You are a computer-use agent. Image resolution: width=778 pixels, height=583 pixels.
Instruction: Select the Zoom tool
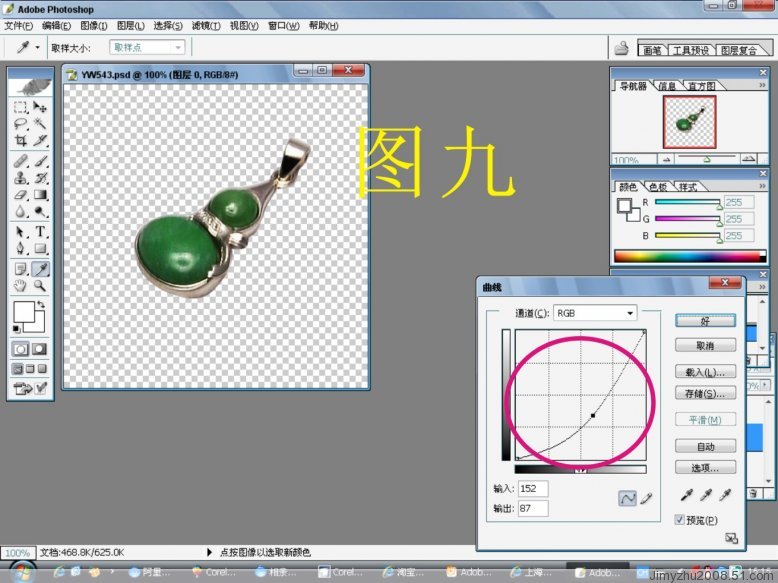pos(40,285)
